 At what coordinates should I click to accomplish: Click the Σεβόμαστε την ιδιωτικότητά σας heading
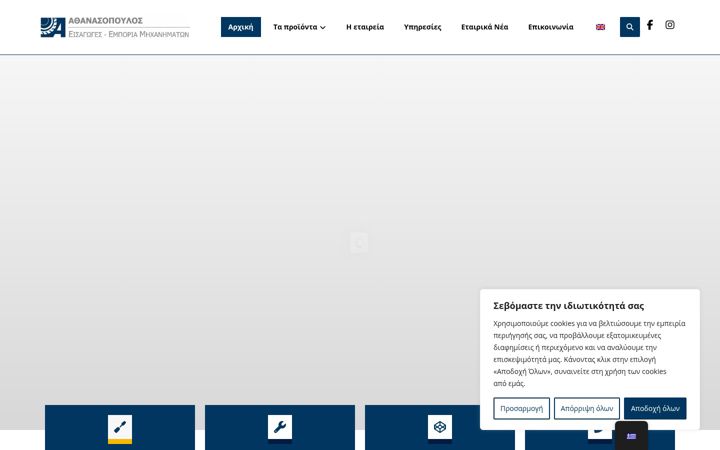[x=568, y=306]
